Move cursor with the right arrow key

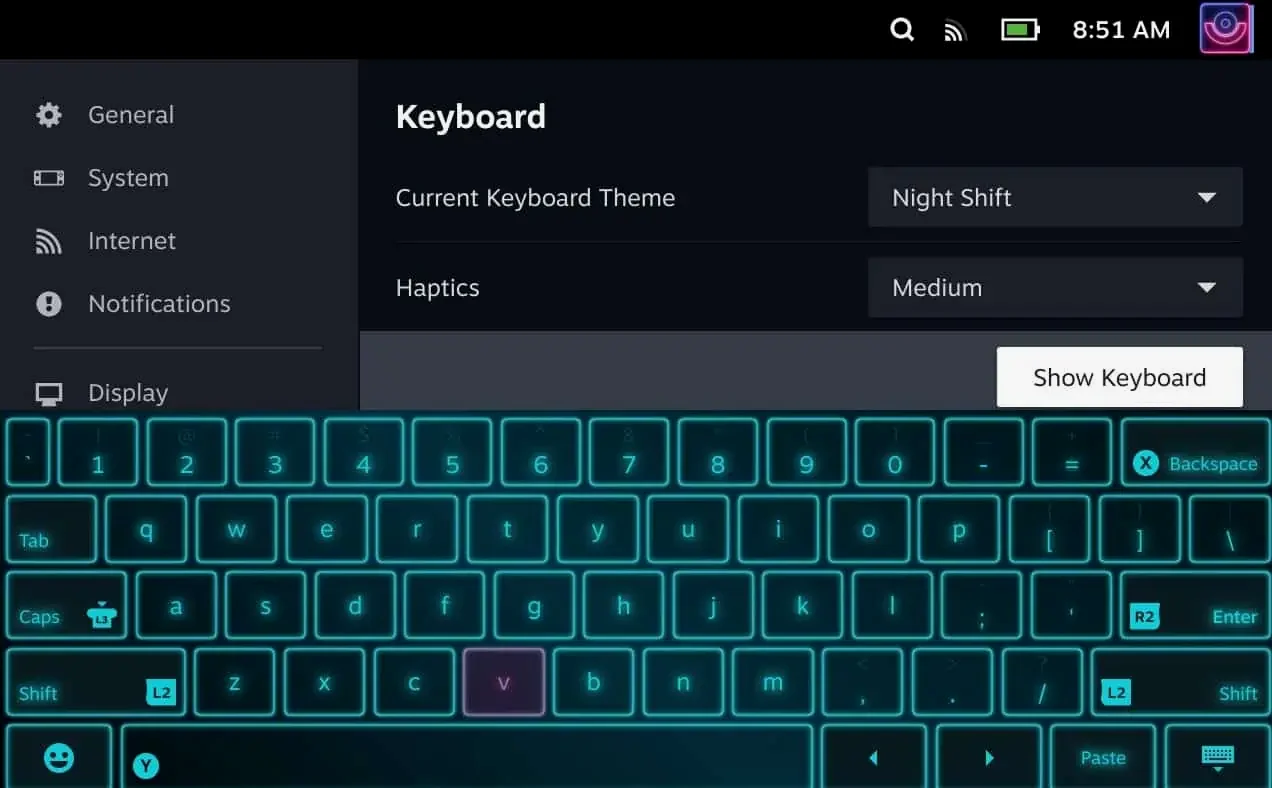point(989,757)
